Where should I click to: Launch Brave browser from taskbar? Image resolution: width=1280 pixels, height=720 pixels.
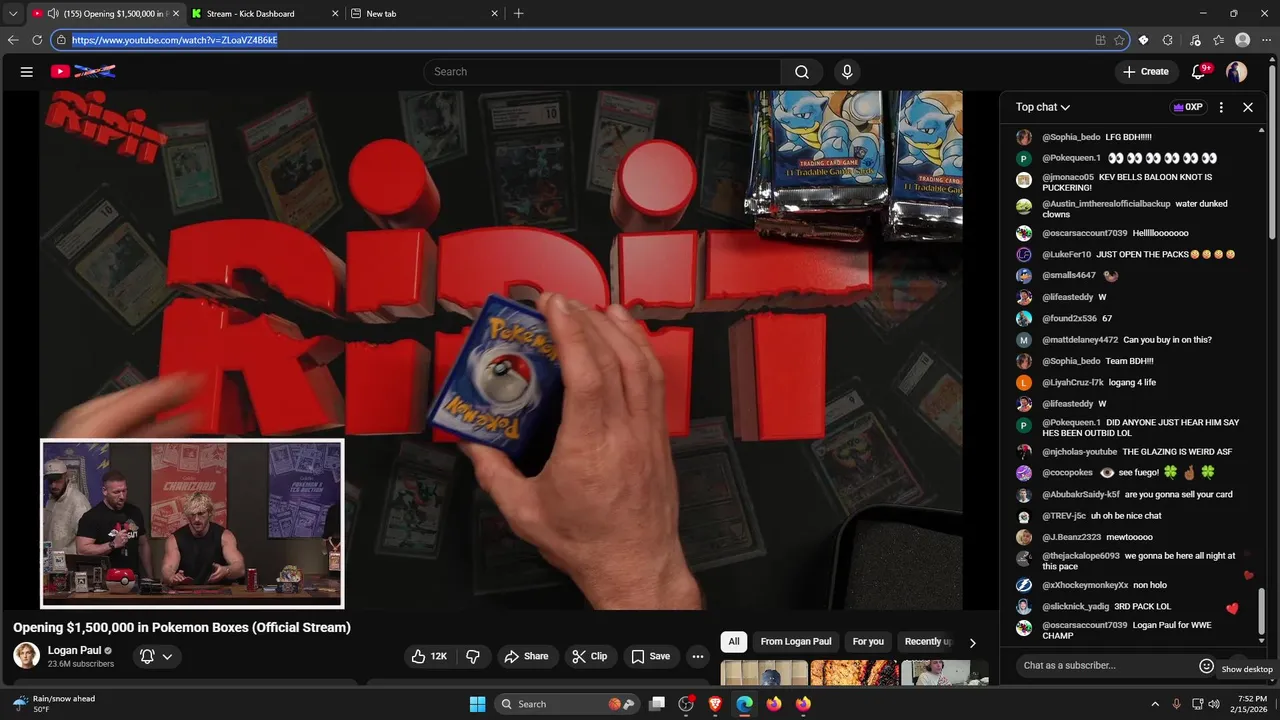[715, 704]
